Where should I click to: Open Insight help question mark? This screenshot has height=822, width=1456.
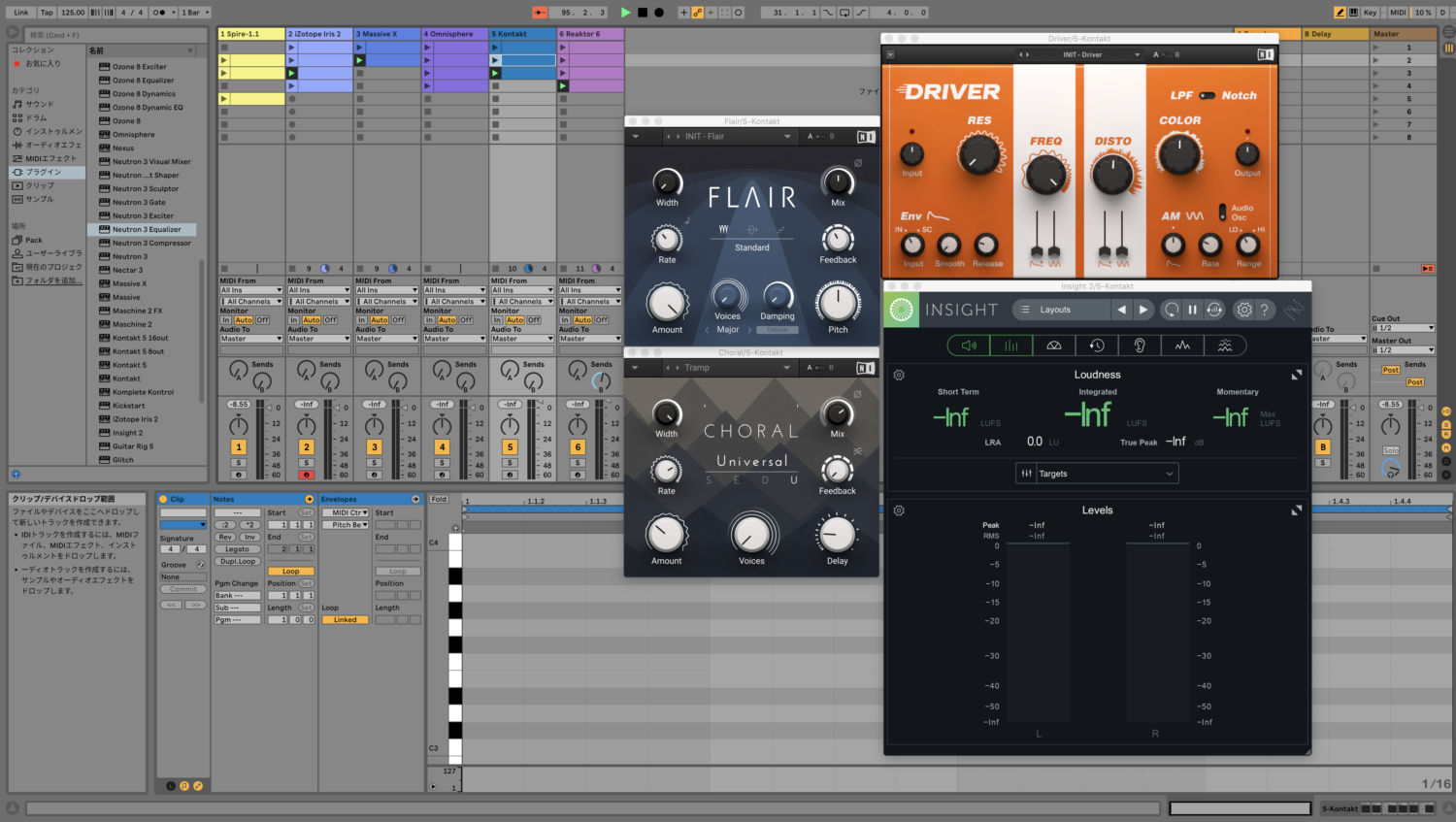click(1264, 310)
